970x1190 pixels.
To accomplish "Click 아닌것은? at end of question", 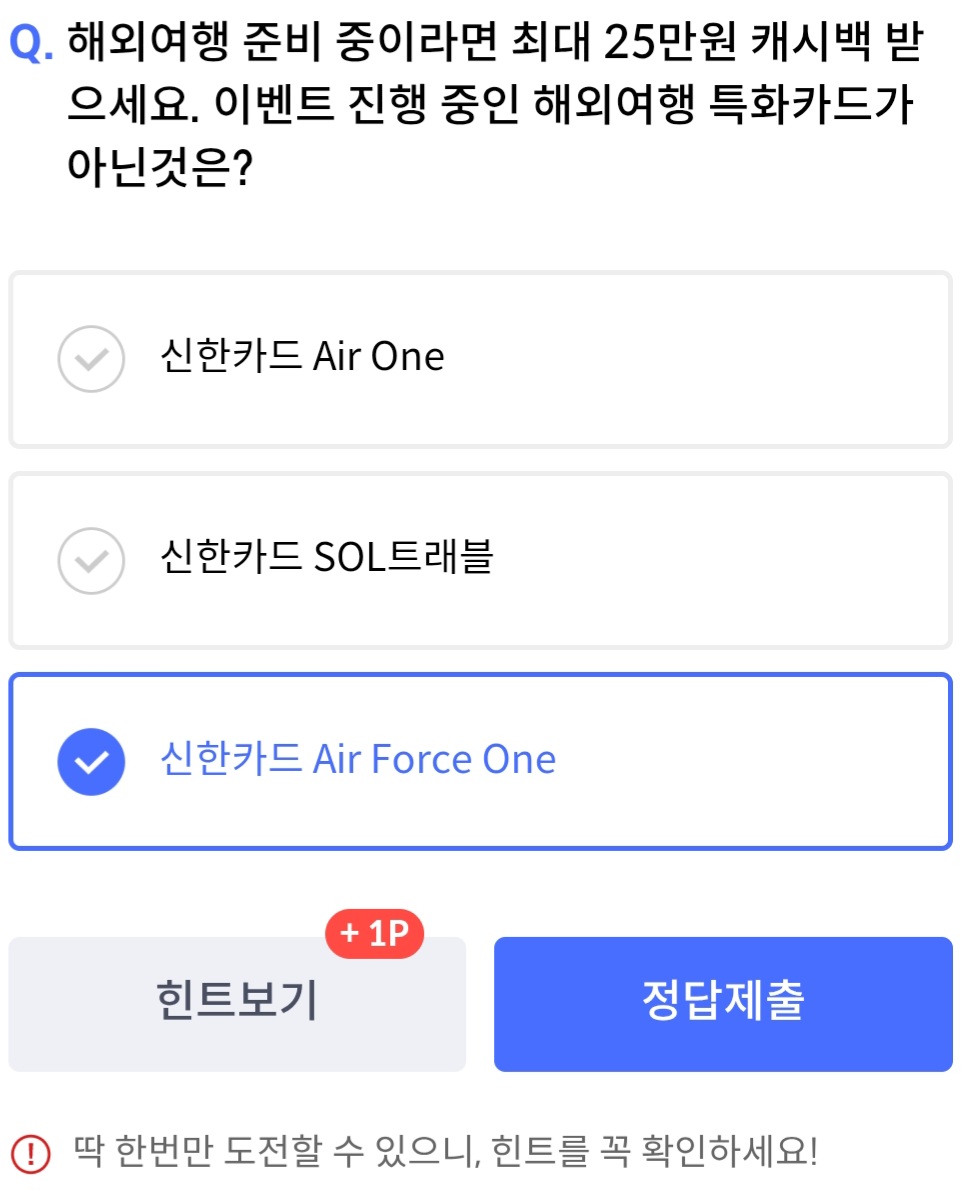I will (160, 167).
